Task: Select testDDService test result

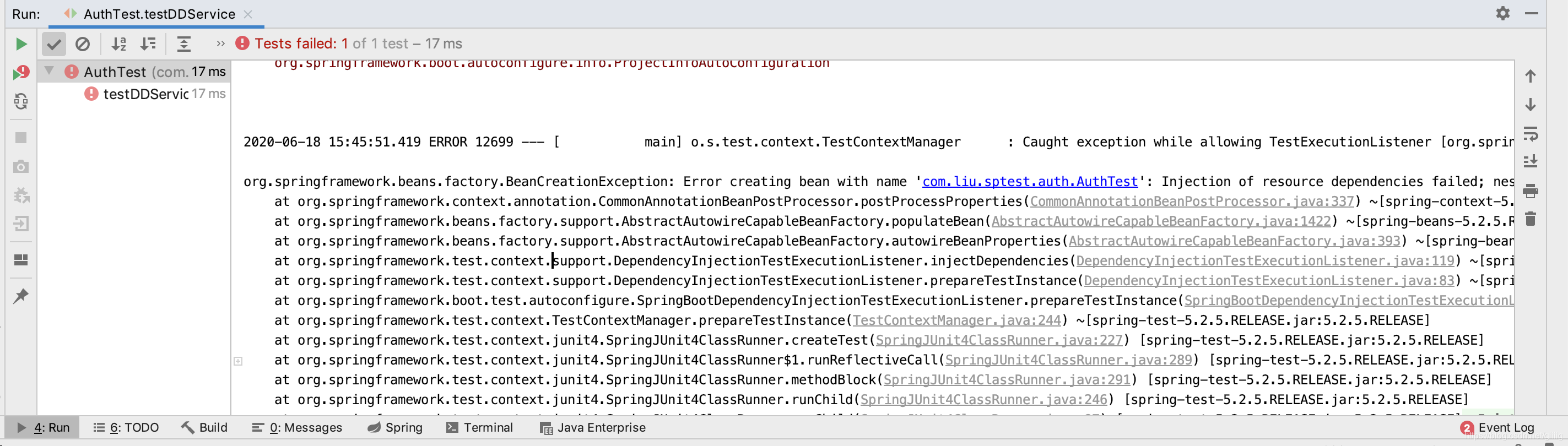Action: point(133,94)
